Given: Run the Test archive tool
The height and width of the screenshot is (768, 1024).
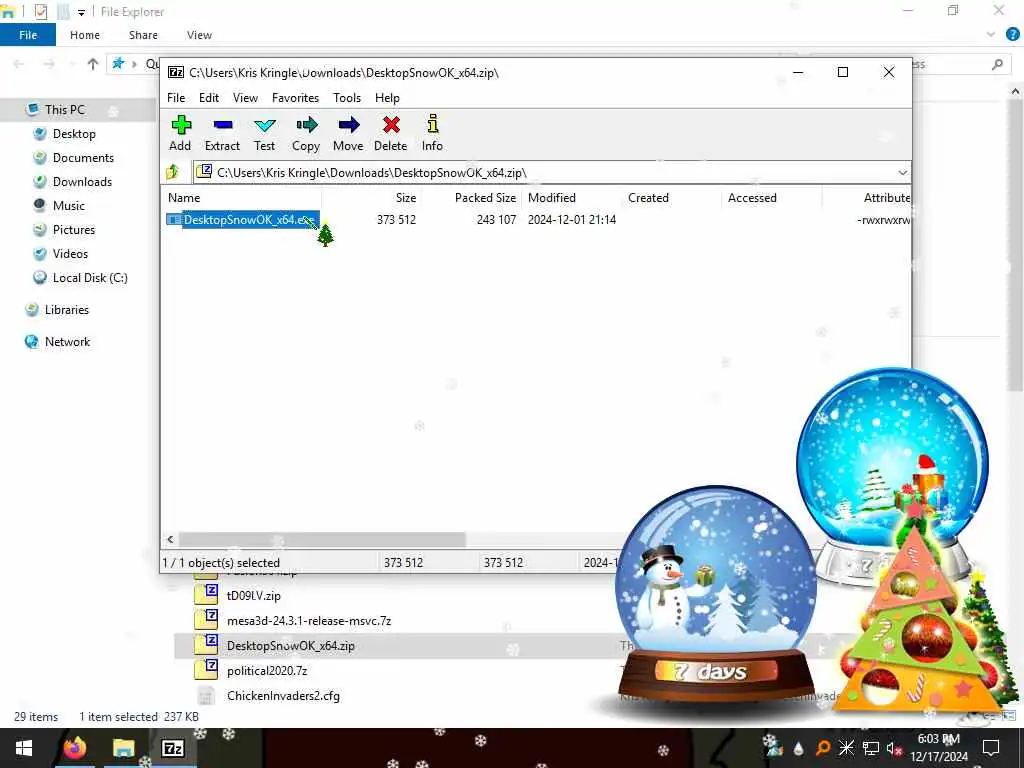Looking at the screenshot, I should click(264, 133).
